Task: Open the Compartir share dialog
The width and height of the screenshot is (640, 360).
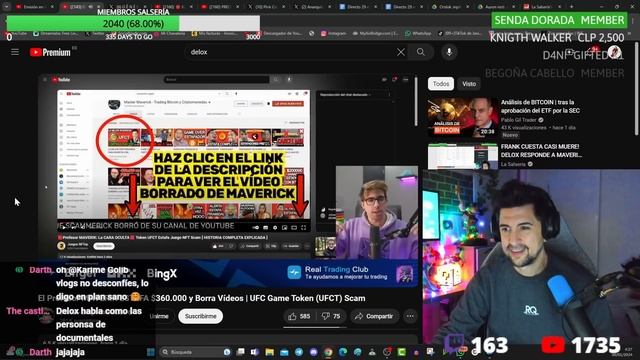Action: (x=374, y=316)
